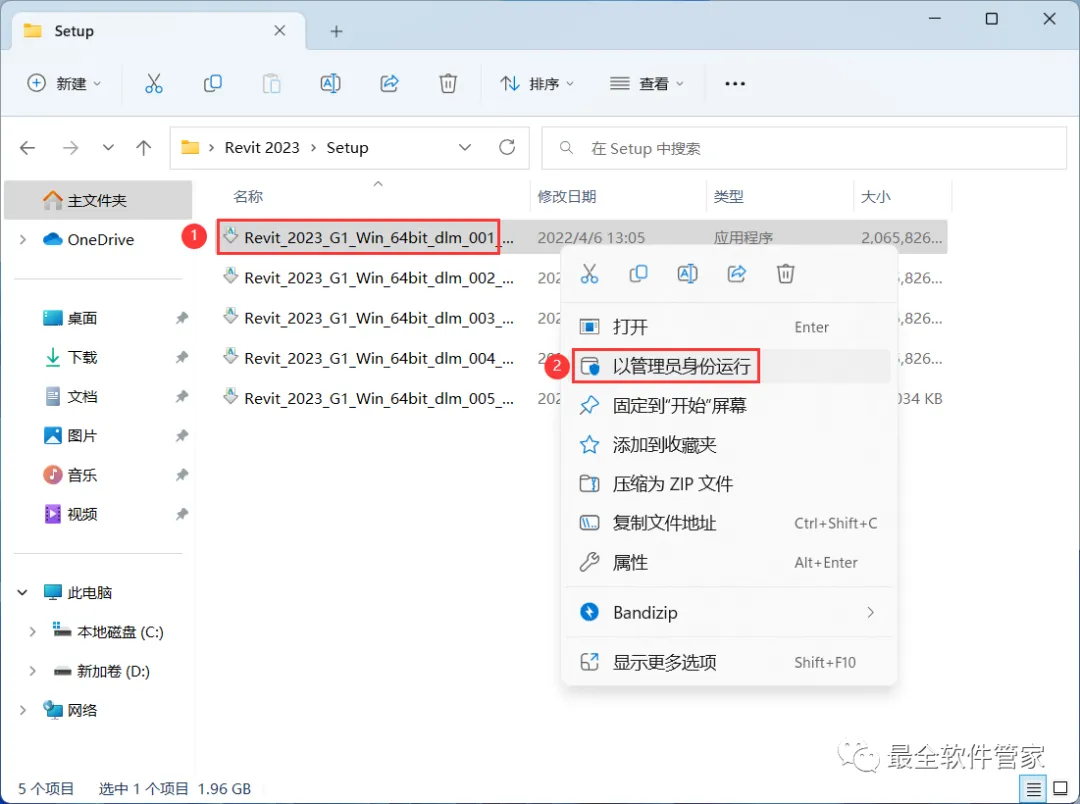Viewport: 1080px width, 804px height.
Task: Click the Cut icon in the context menu
Action: [x=590, y=274]
